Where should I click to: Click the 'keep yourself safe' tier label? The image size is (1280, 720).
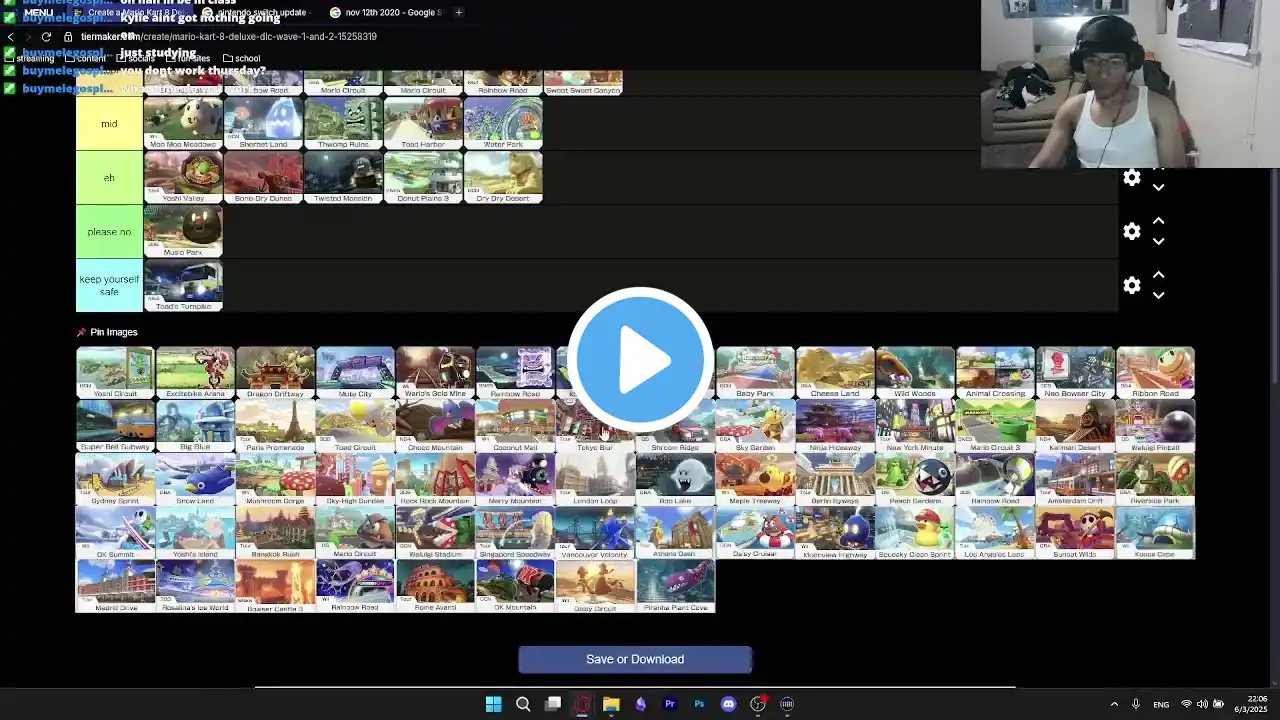tap(109, 285)
